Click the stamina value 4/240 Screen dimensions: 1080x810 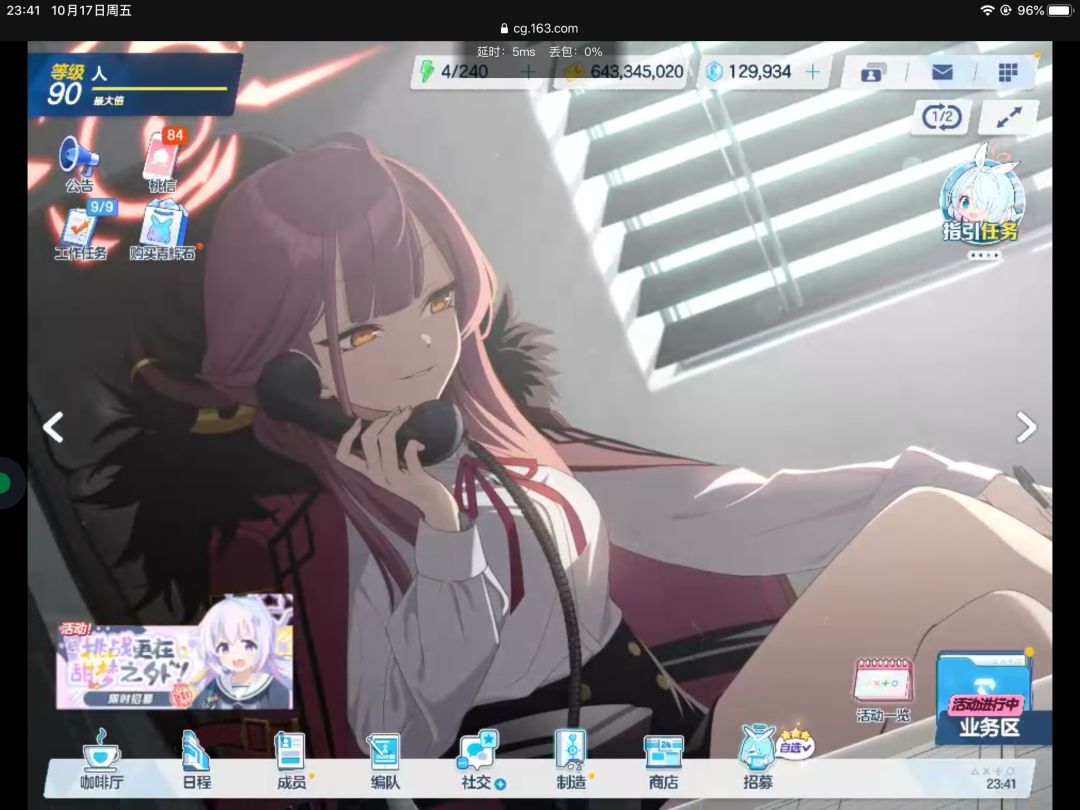[x=464, y=72]
